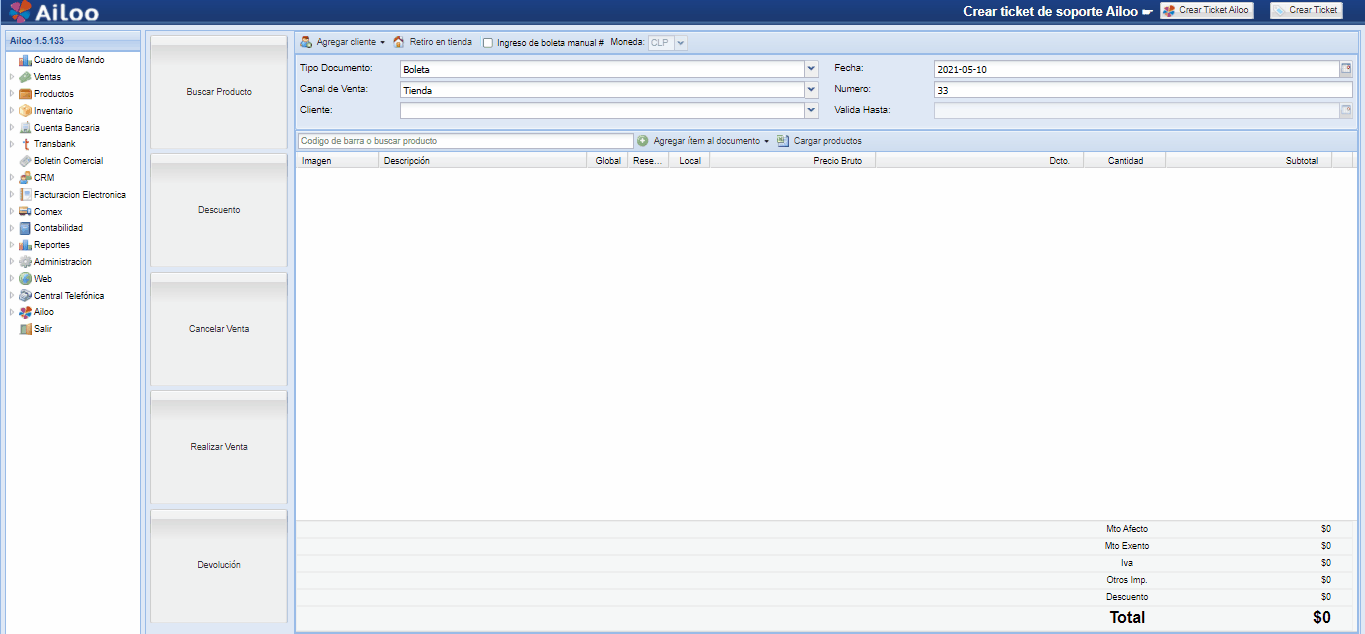Open the Canal de Venta dropdown
Screen dimensions: 1365x634
coord(811,90)
